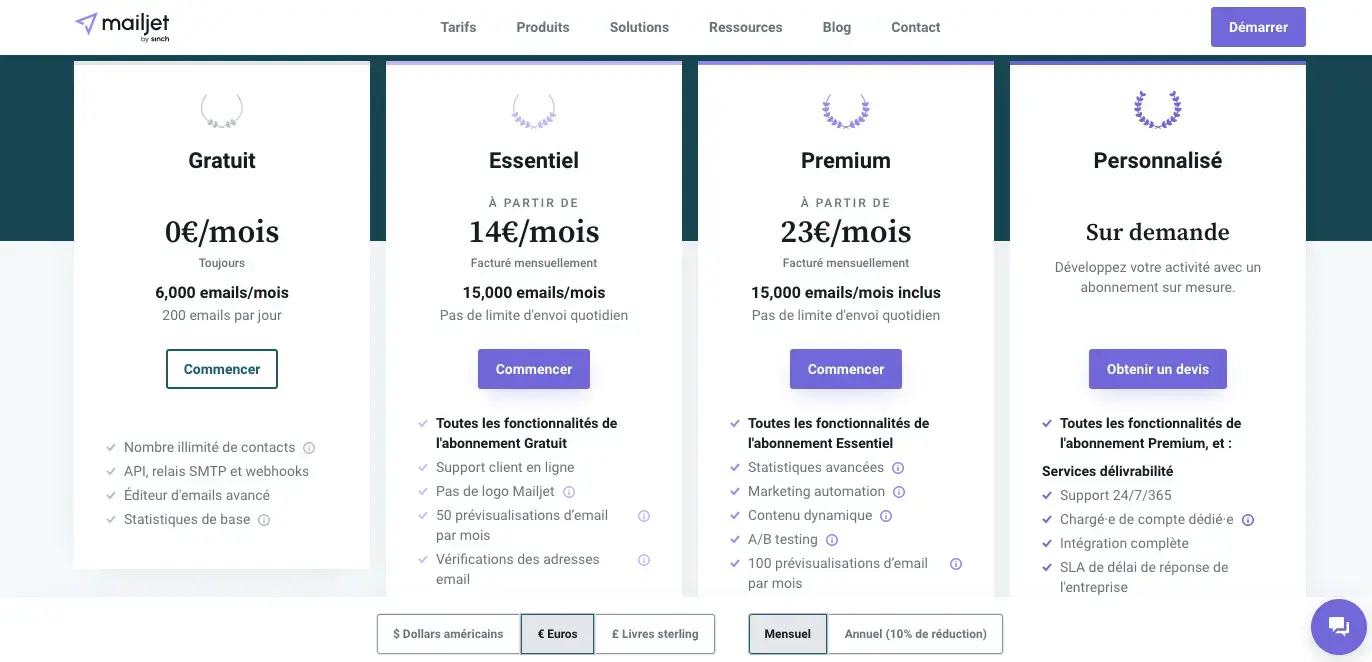Open the chat support bubble icon

(1339, 627)
